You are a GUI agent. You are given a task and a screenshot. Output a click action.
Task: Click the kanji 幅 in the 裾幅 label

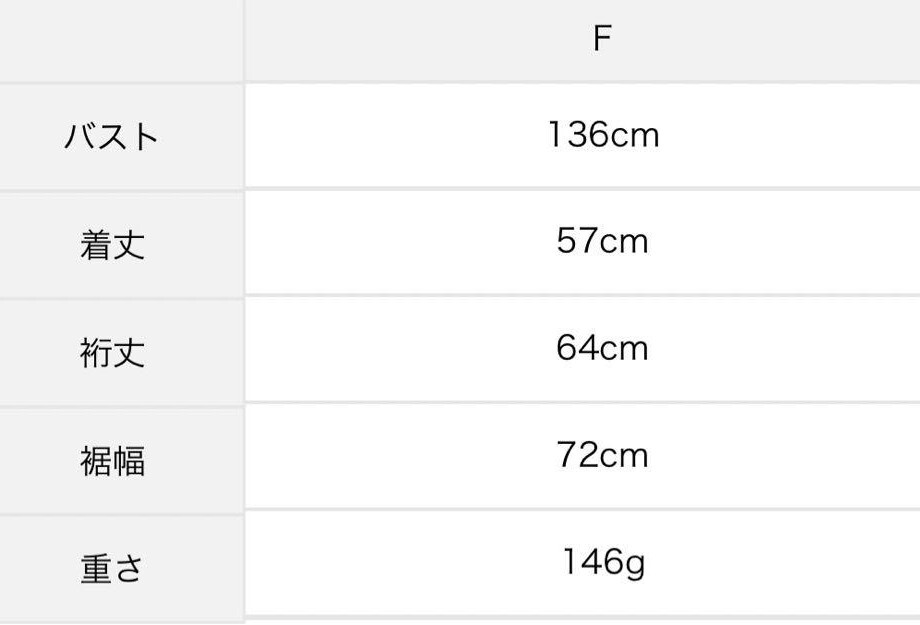click(x=129, y=461)
